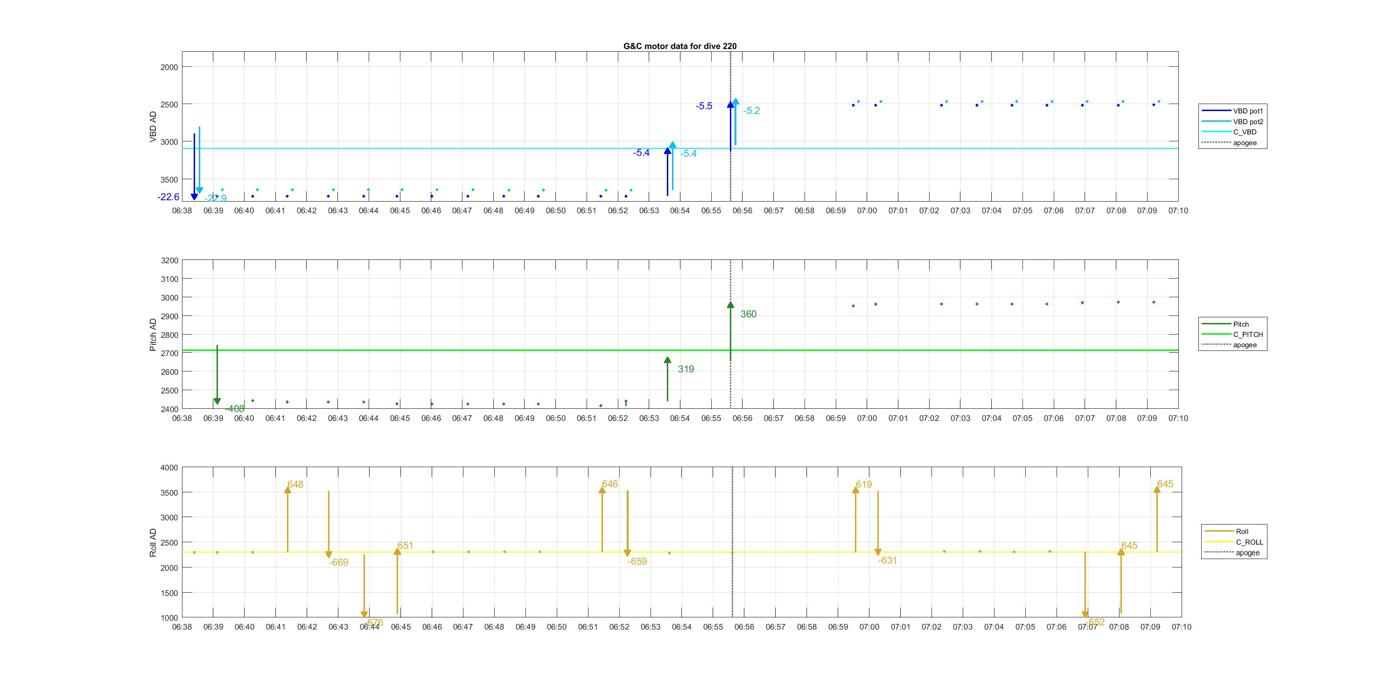Click the '4000' tick on Roll y-axis

click(168, 468)
